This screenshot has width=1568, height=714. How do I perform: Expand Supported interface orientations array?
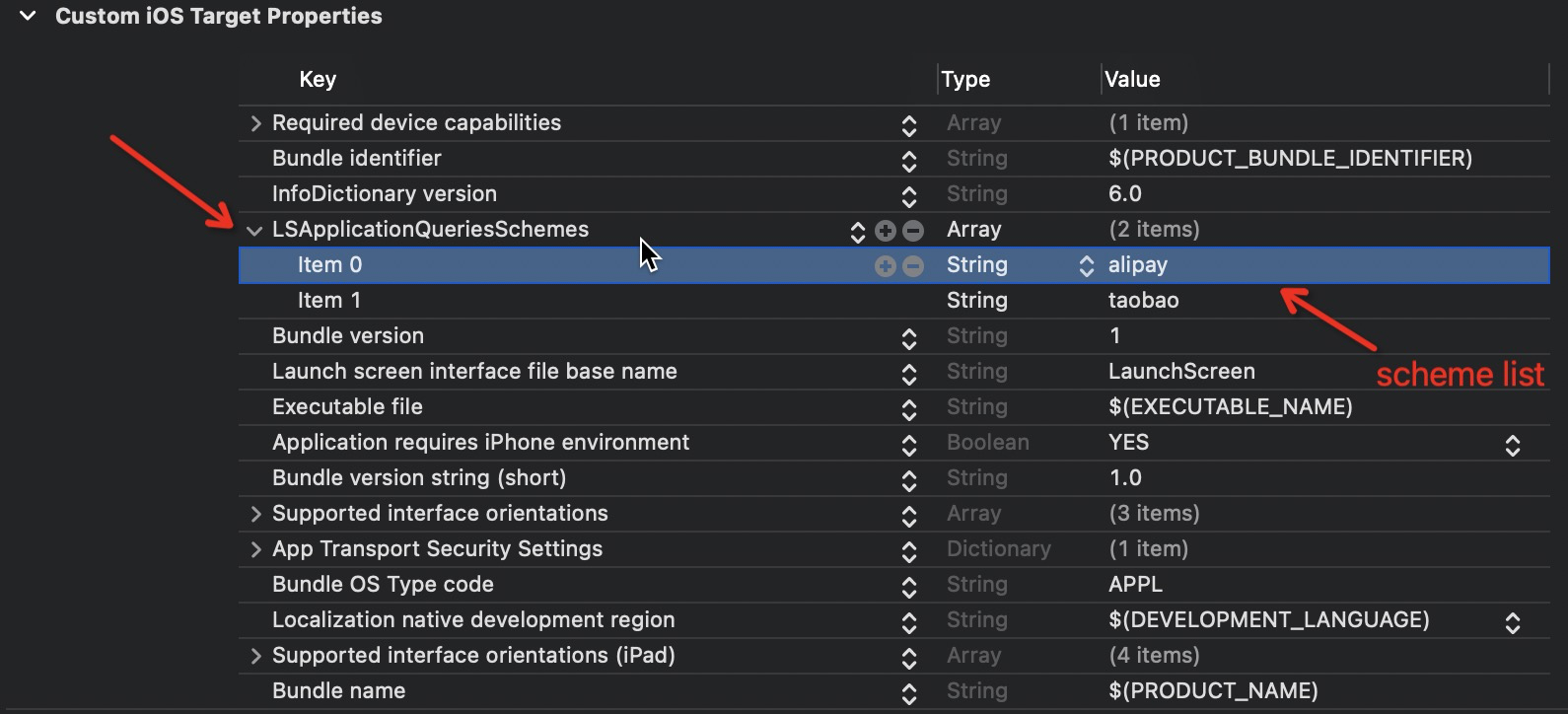pyautogui.click(x=255, y=514)
